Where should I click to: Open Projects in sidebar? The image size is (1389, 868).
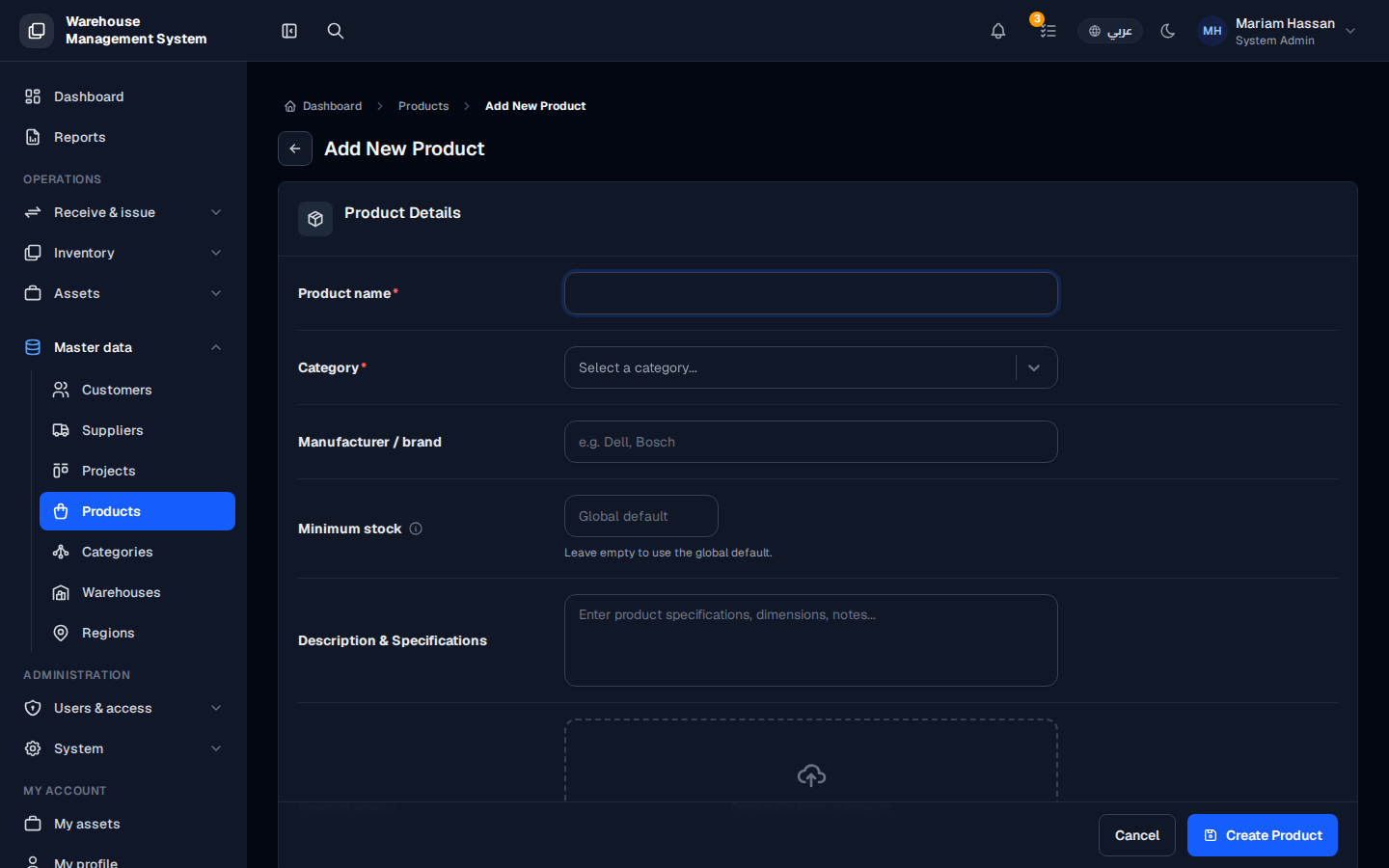coord(137,471)
